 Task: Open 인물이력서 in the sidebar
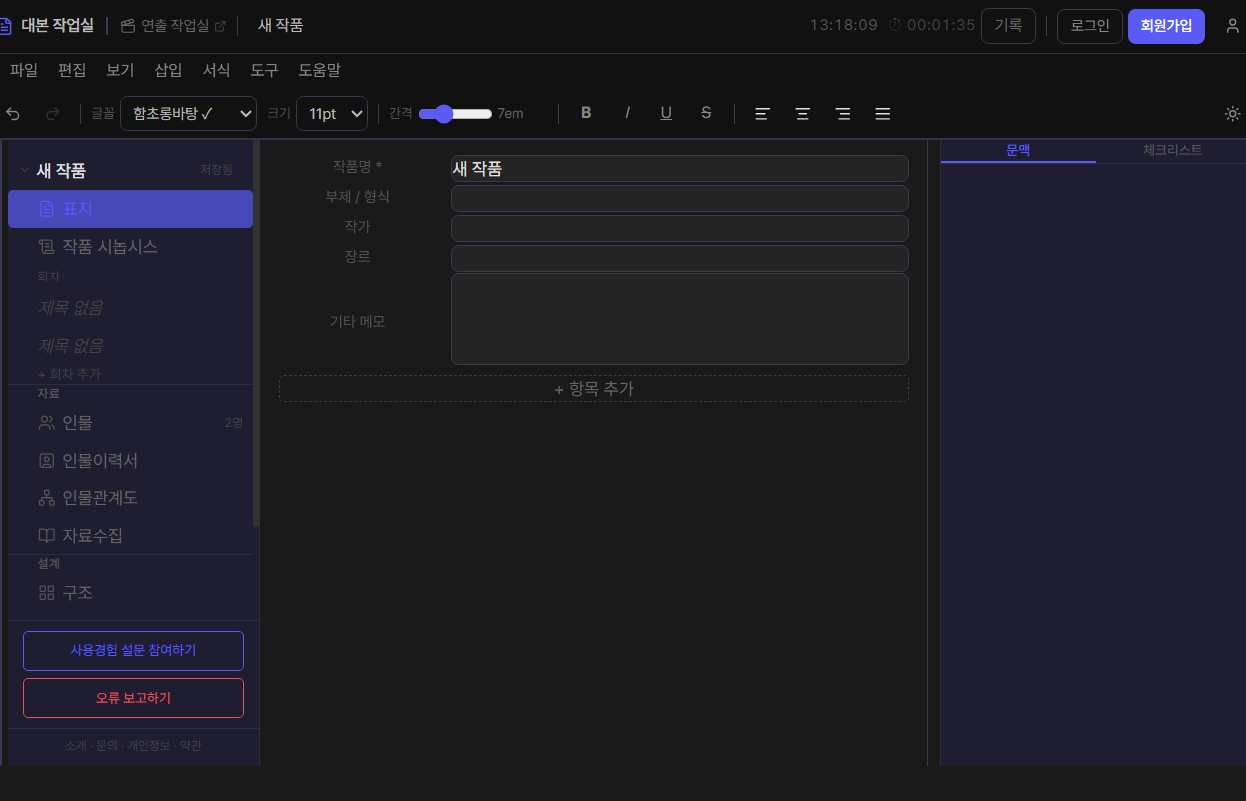click(130, 461)
